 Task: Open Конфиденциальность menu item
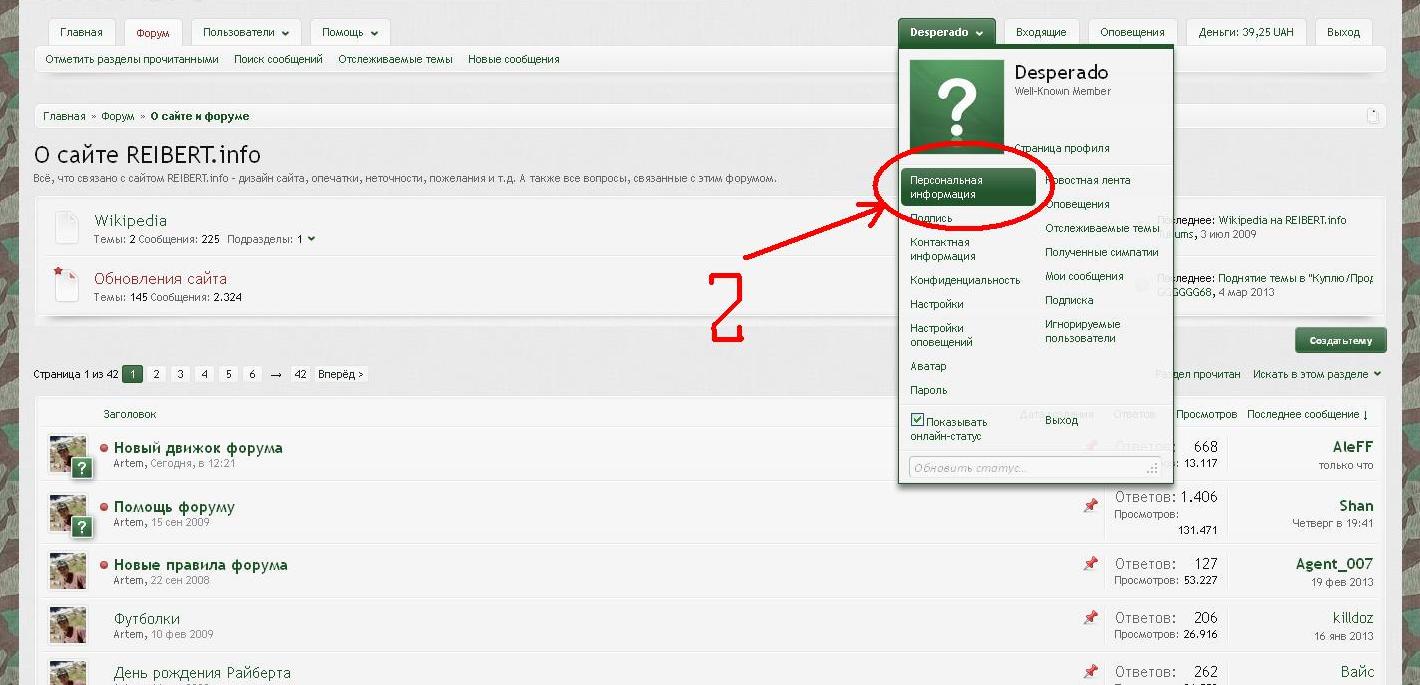click(965, 280)
